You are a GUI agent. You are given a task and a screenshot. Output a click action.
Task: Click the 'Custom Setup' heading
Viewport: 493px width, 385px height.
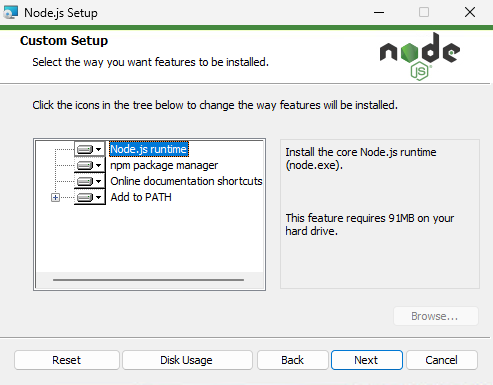[64, 41]
